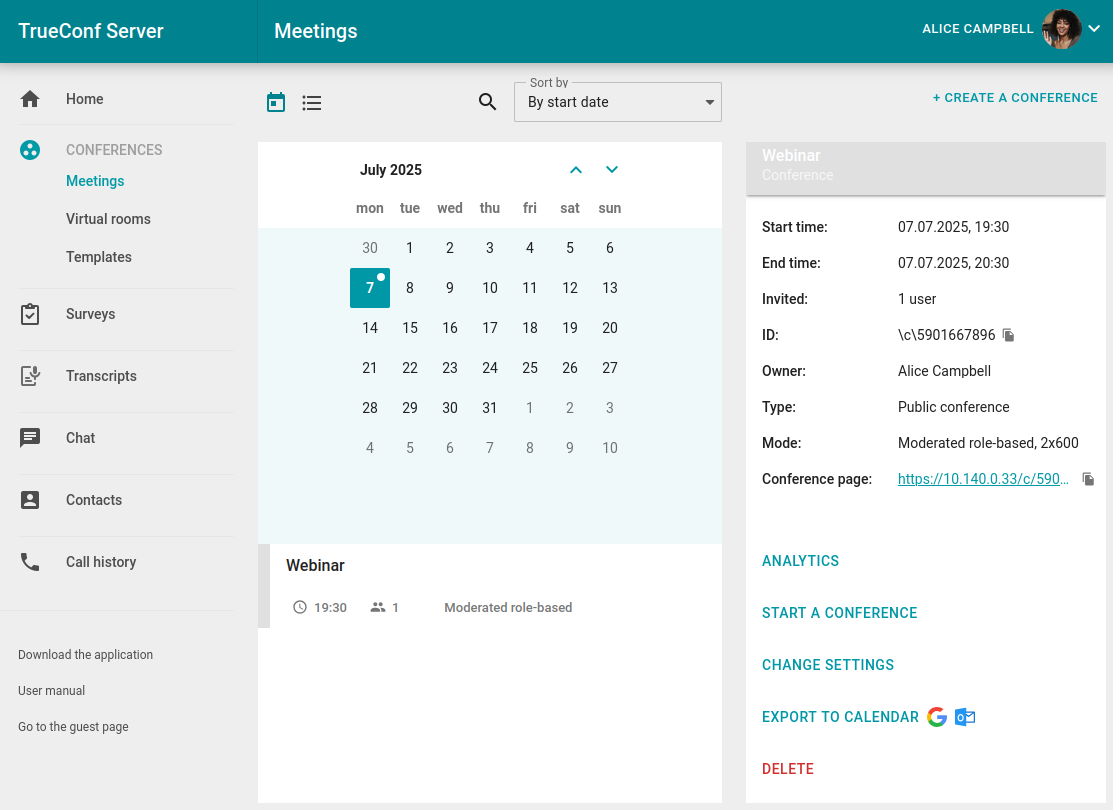The height and width of the screenshot is (810, 1113).
Task: Open the Sort by dropdown
Action: (x=617, y=102)
